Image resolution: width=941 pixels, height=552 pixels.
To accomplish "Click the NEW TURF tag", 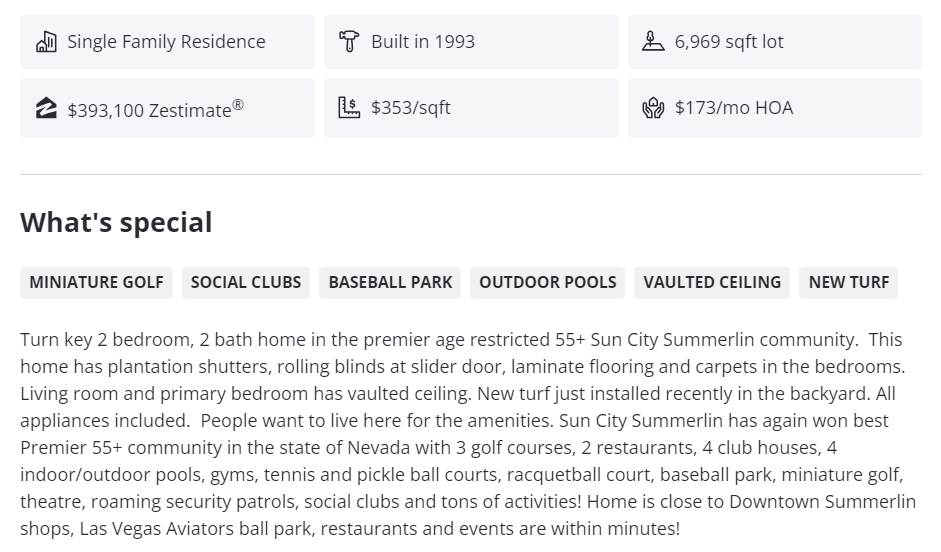I will click(848, 282).
